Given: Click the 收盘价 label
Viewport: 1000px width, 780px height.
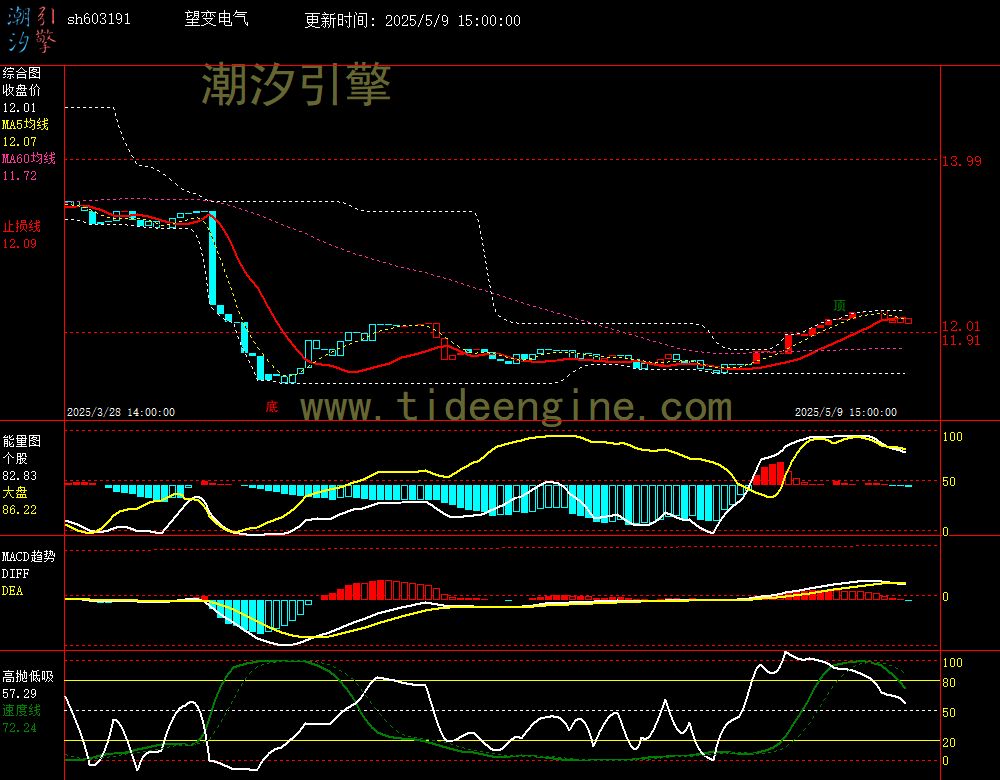Looking at the screenshot, I should point(21,91).
